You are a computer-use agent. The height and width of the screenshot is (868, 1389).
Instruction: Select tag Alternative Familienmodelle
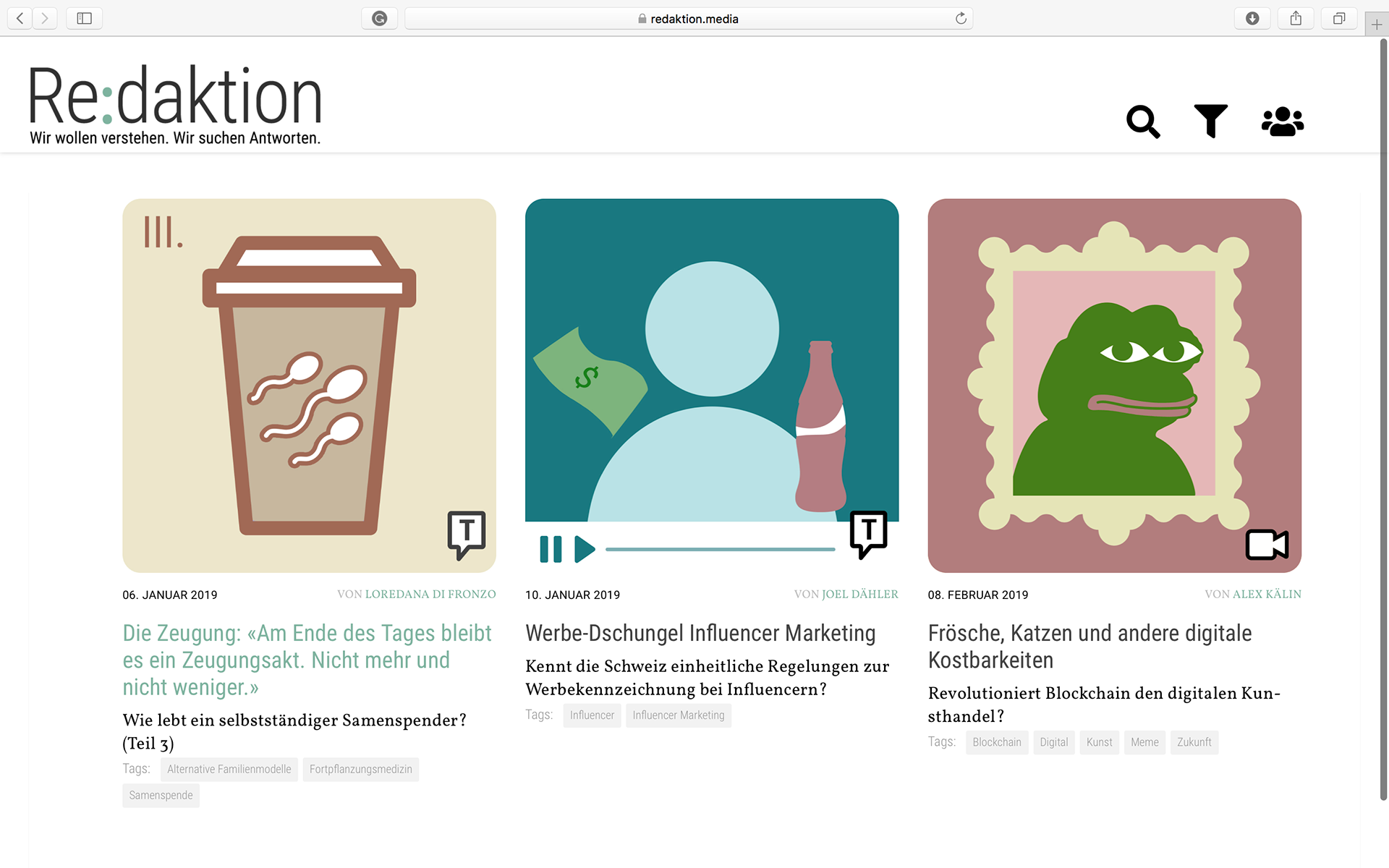point(229,769)
